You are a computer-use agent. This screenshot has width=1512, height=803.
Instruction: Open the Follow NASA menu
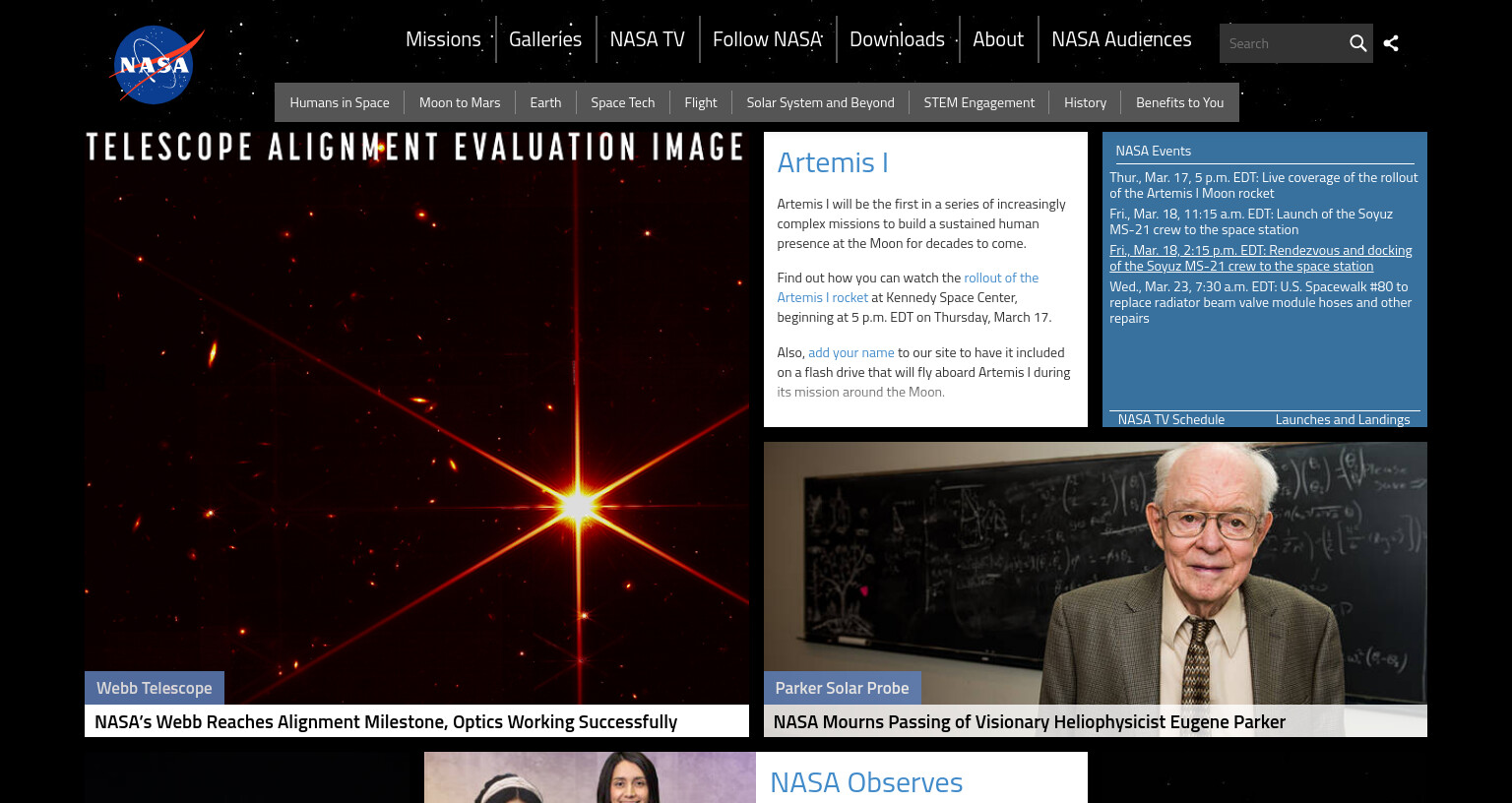pyautogui.click(x=767, y=39)
